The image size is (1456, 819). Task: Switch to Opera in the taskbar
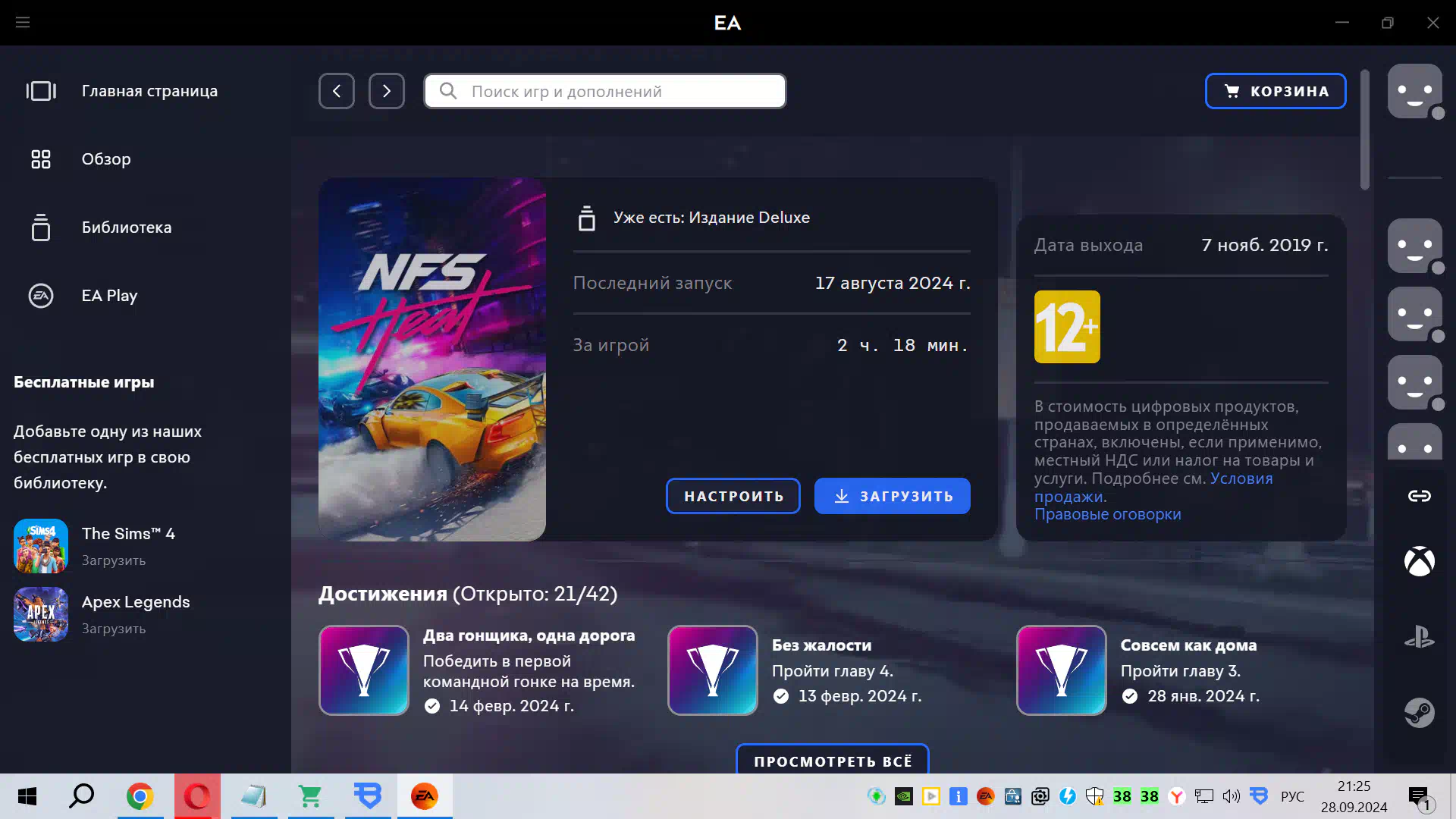pos(197,796)
